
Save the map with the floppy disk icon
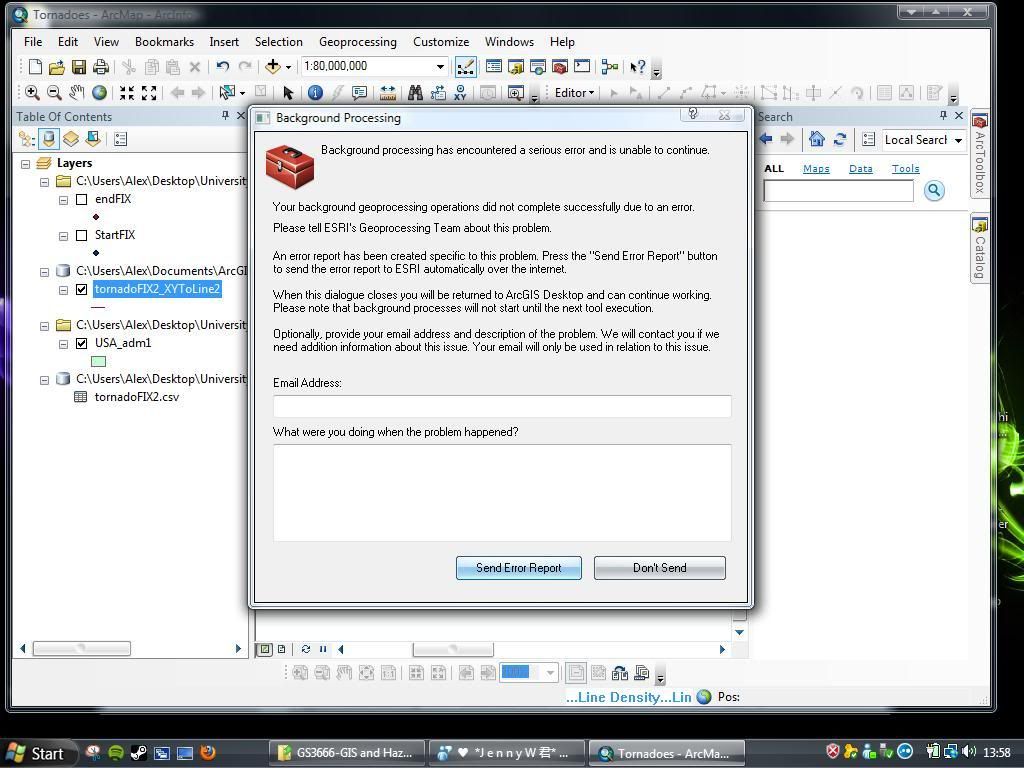click(79, 67)
